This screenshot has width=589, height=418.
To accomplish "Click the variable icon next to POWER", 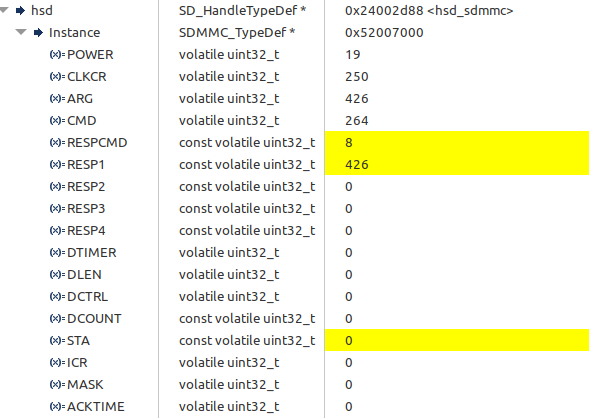I will 57,54.
